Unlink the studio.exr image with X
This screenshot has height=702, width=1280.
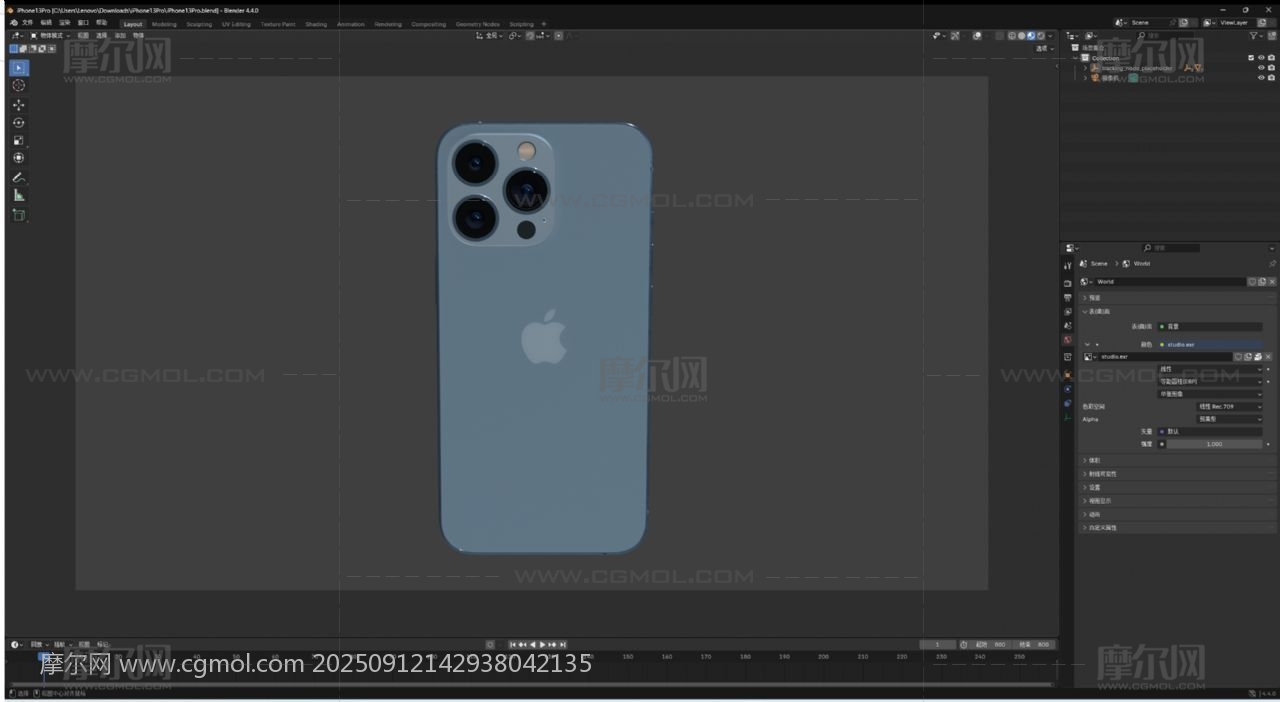click(1268, 357)
